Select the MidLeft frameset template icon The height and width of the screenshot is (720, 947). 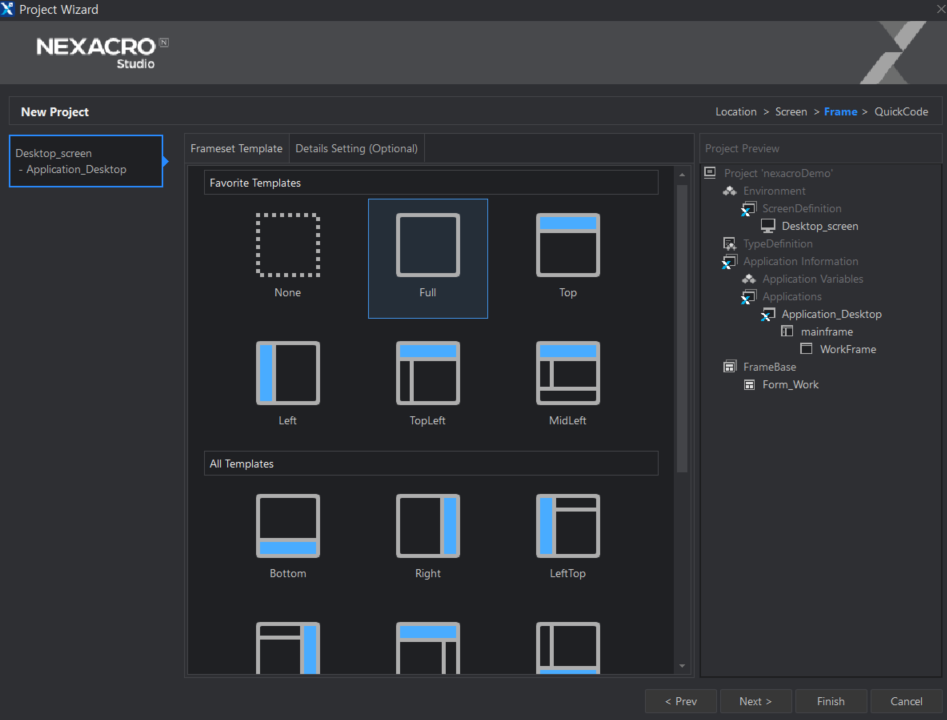pyautogui.click(x=568, y=373)
